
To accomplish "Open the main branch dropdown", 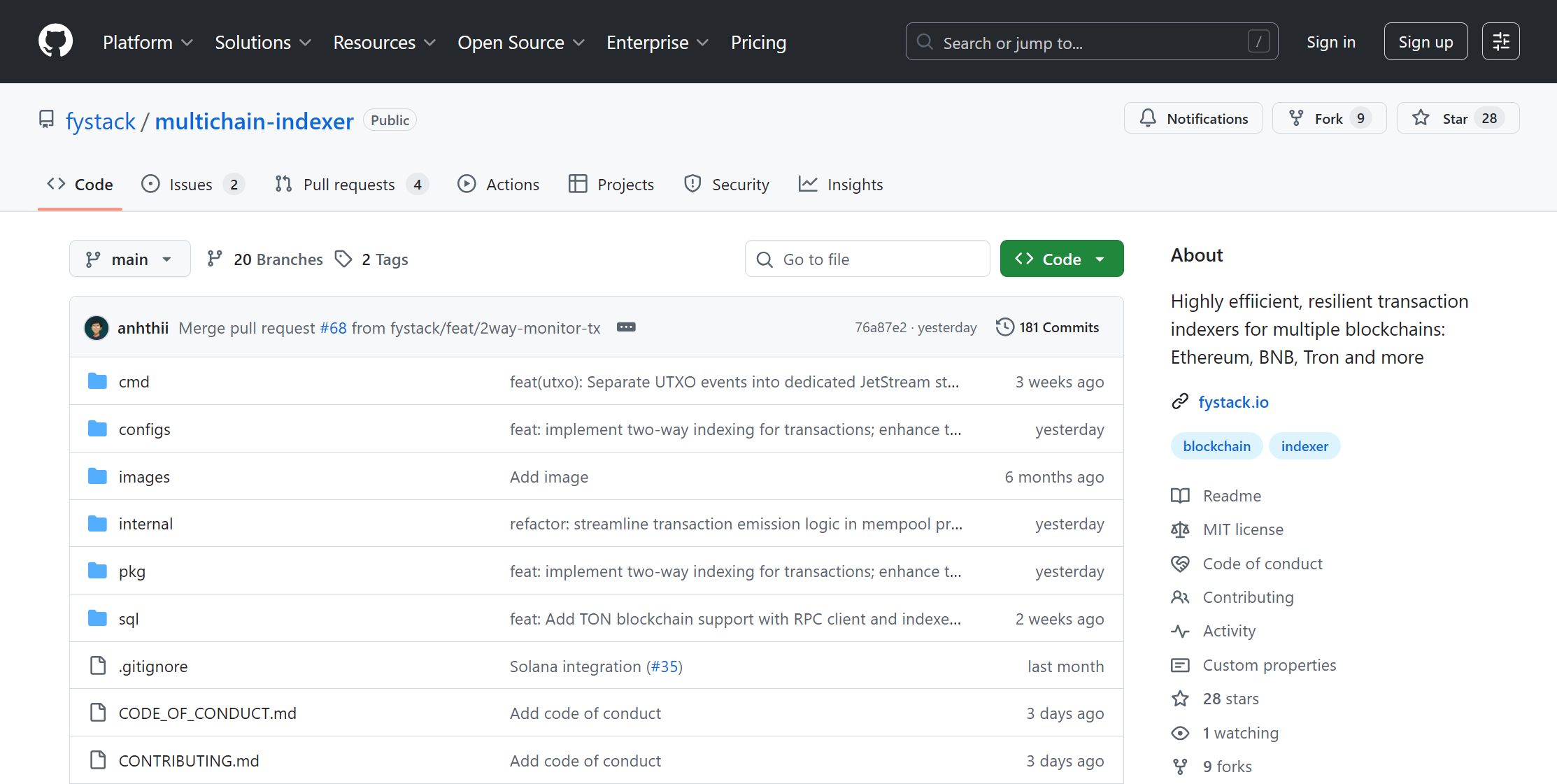I will [x=129, y=259].
